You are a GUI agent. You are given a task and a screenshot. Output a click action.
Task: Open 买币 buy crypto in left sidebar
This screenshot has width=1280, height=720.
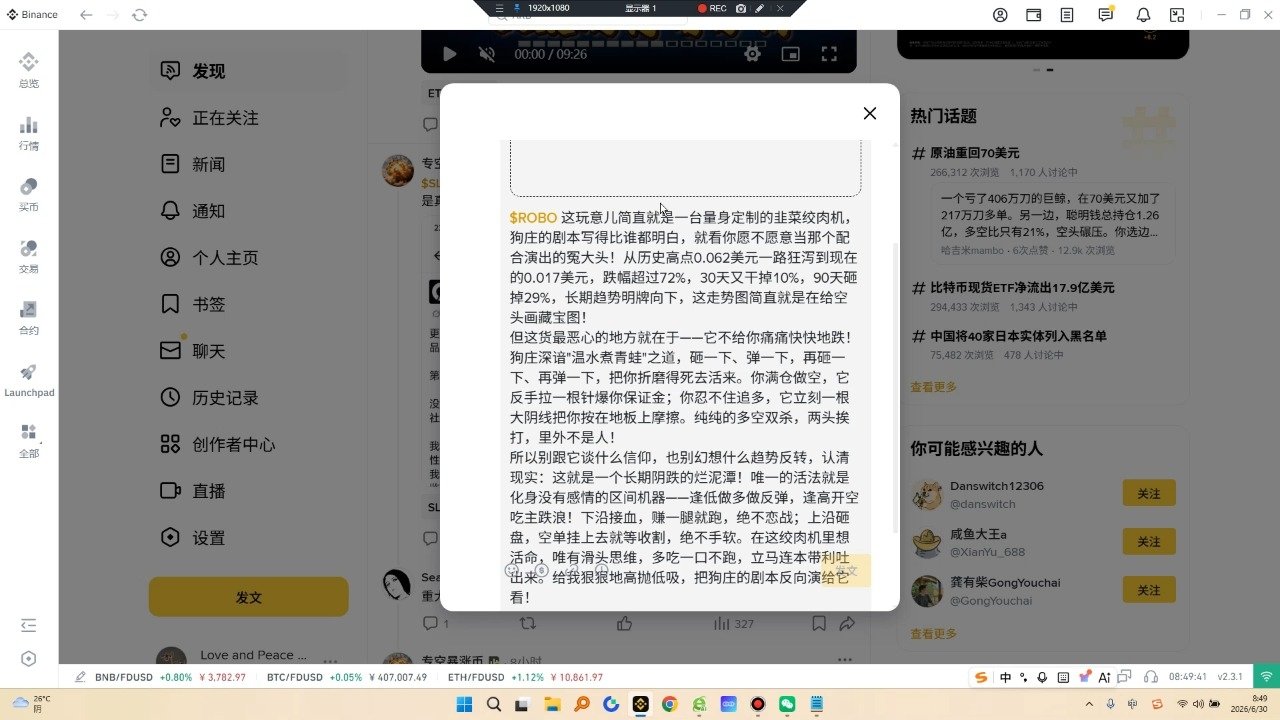tap(29, 195)
